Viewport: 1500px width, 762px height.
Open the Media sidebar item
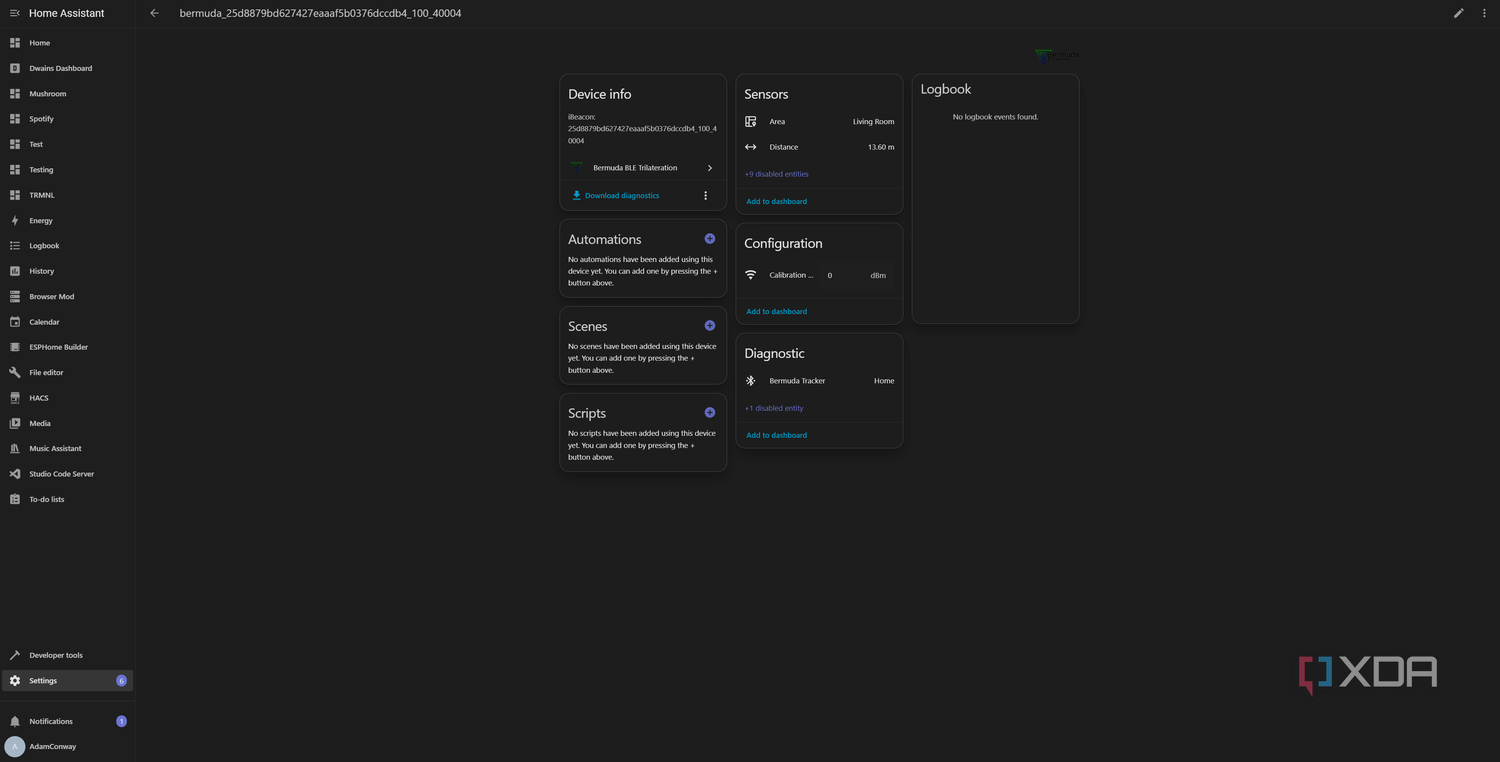pos(67,423)
